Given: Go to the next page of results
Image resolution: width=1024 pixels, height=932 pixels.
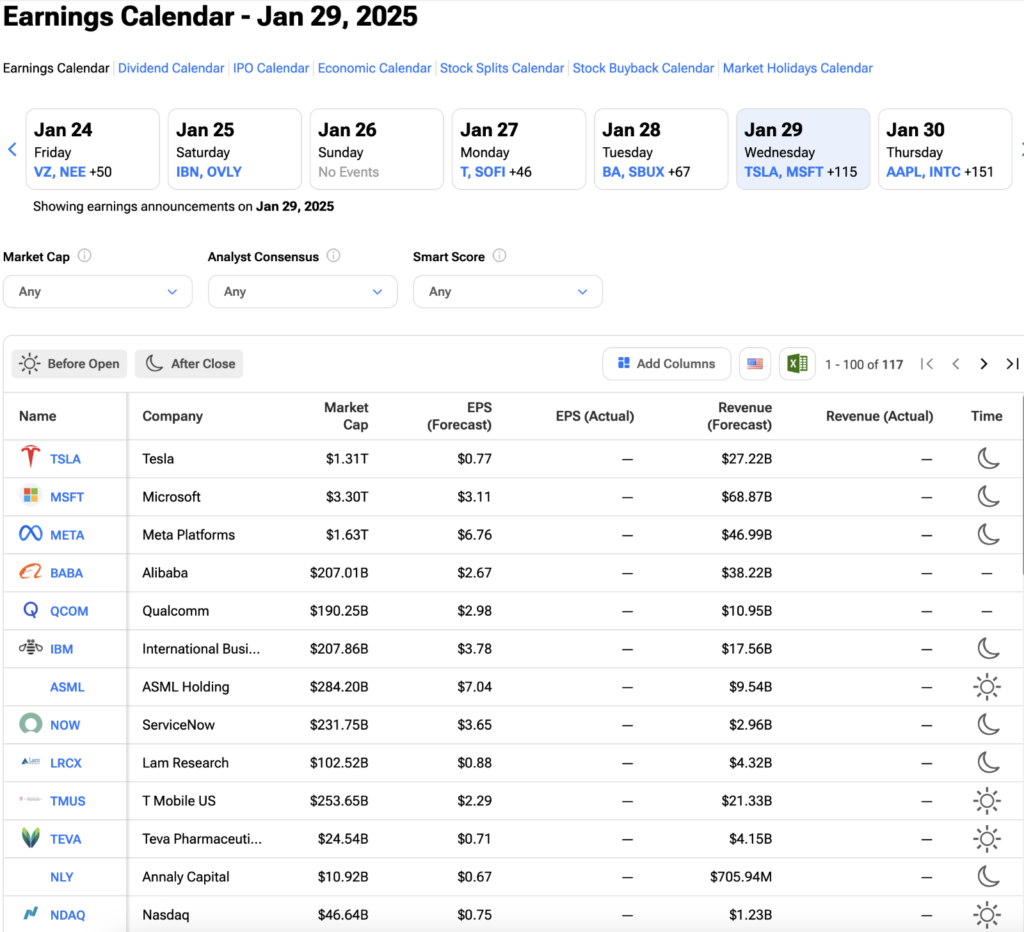Looking at the screenshot, I should tap(984, 364).
